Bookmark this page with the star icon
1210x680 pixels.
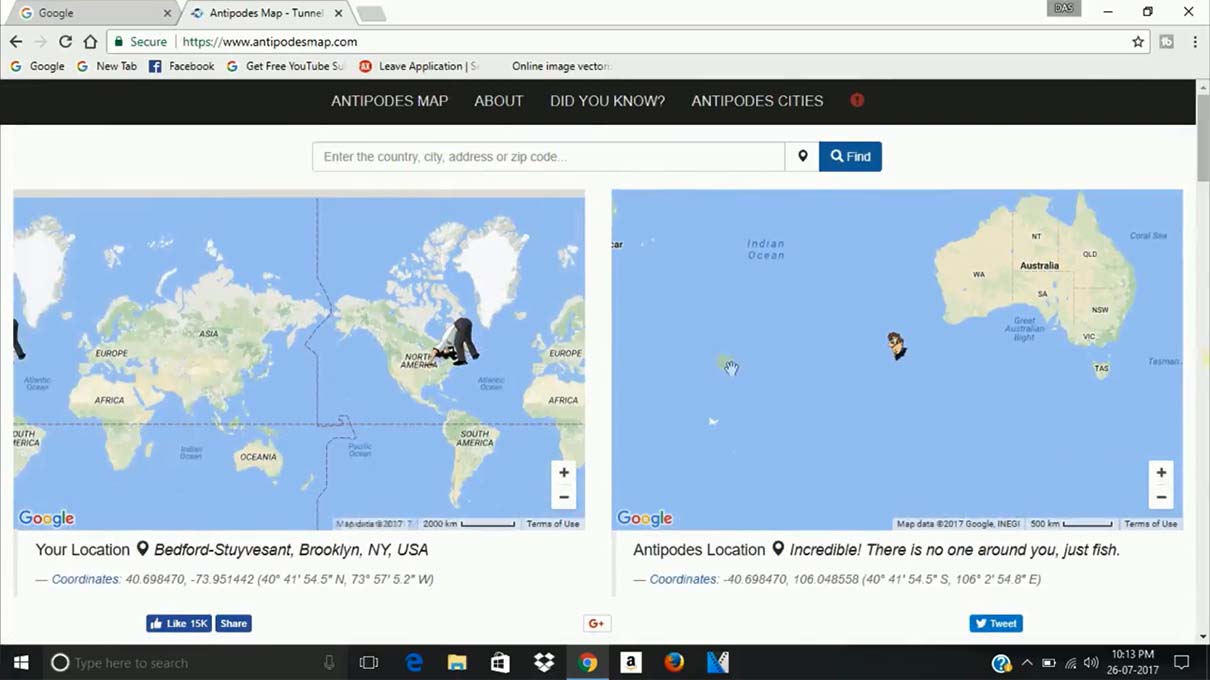click(1138, 42)
